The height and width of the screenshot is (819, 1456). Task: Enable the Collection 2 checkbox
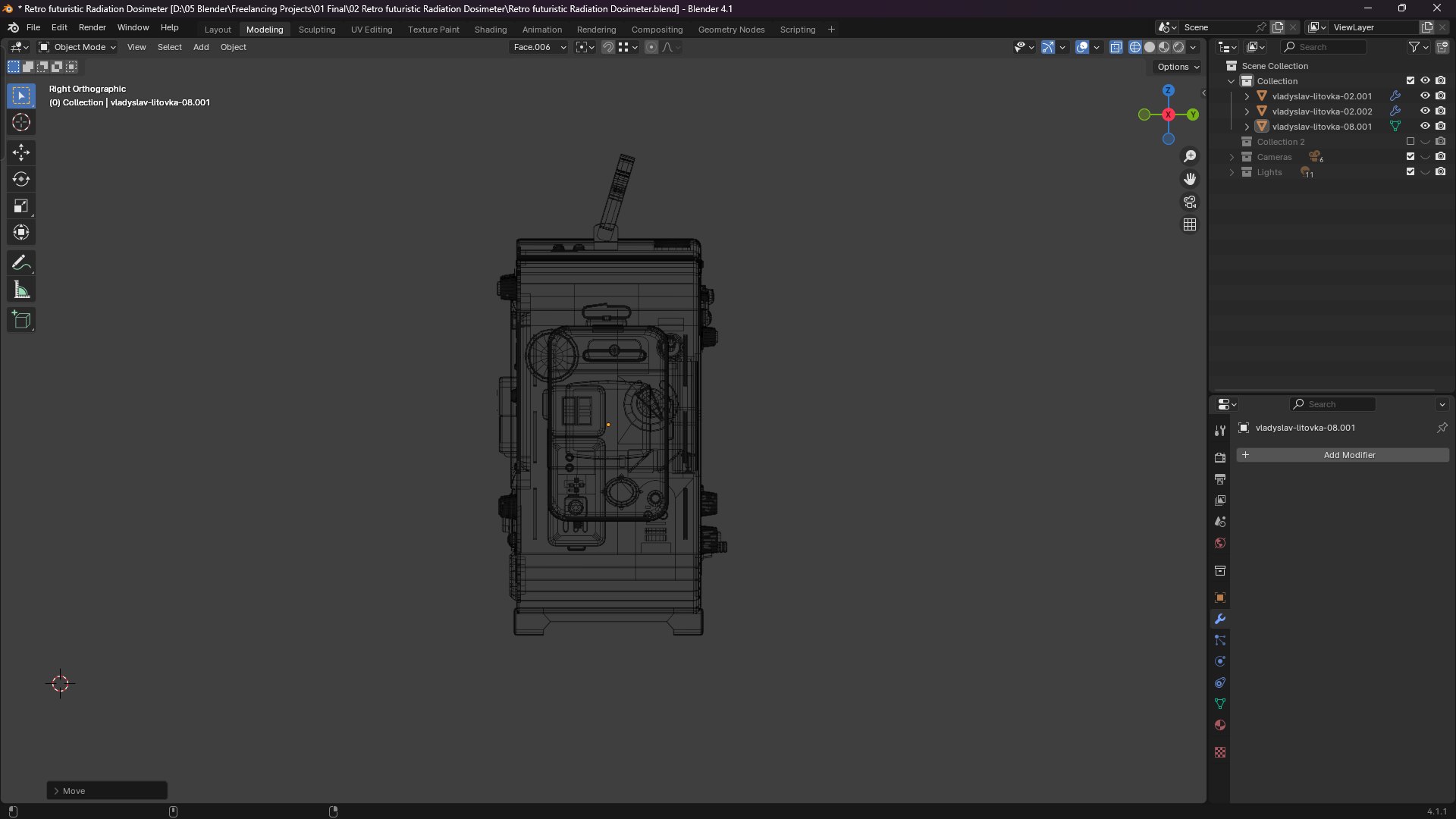pyautogui.click(x=1410, y=142)
